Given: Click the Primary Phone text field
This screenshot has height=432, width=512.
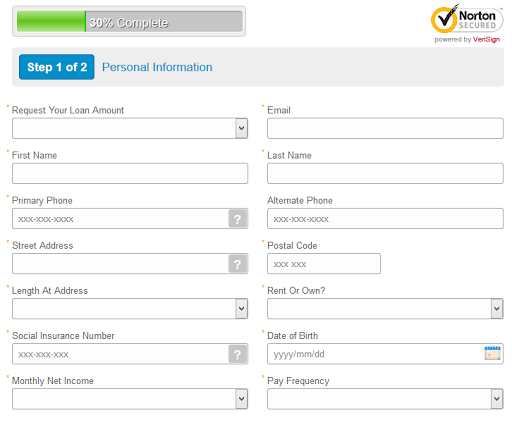Looking at the screenshot, I should point(120,219).
